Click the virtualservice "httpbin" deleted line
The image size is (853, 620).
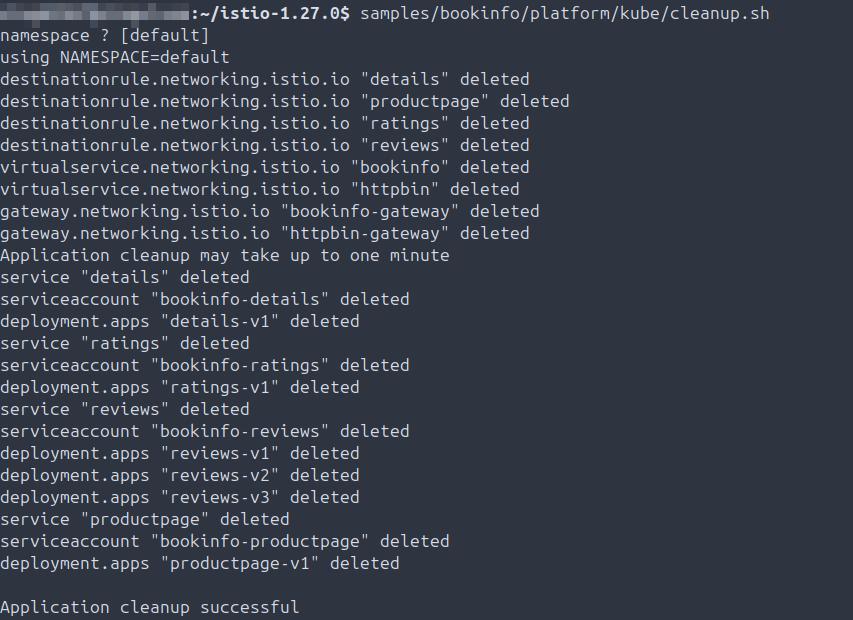click(259, 189)
